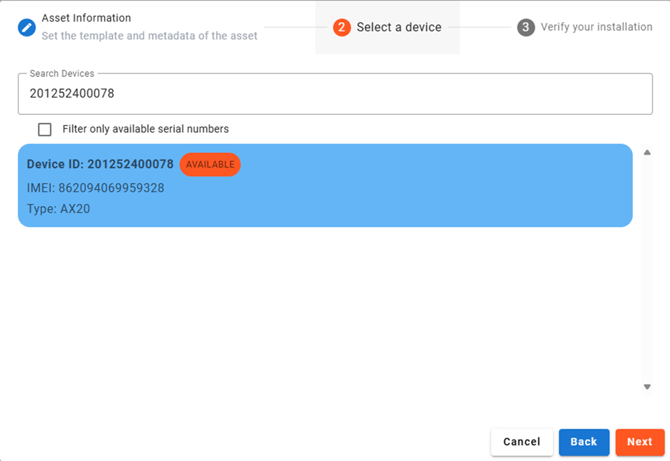670x461 pixels.
Task: Proceed by clicking the Next button
Action: pos(640,442)
